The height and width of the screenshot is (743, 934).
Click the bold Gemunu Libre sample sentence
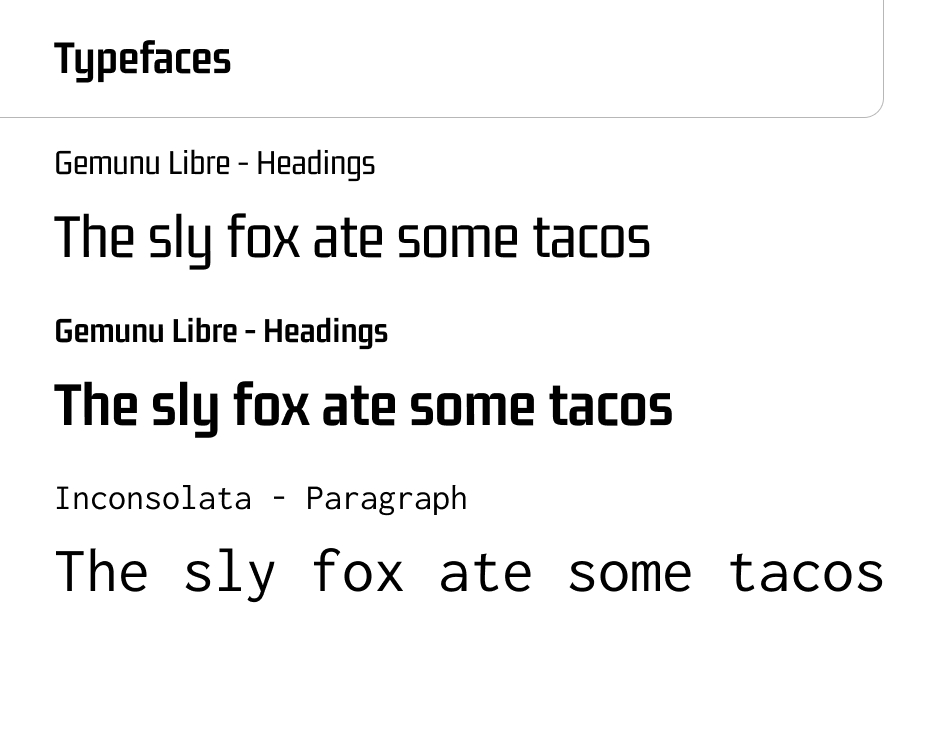coord(363,407)
